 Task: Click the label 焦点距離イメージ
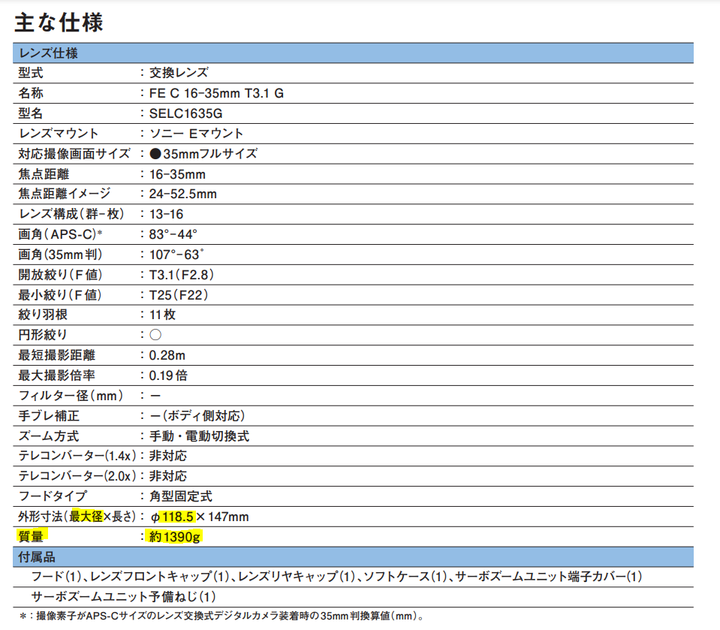[64, 194]
